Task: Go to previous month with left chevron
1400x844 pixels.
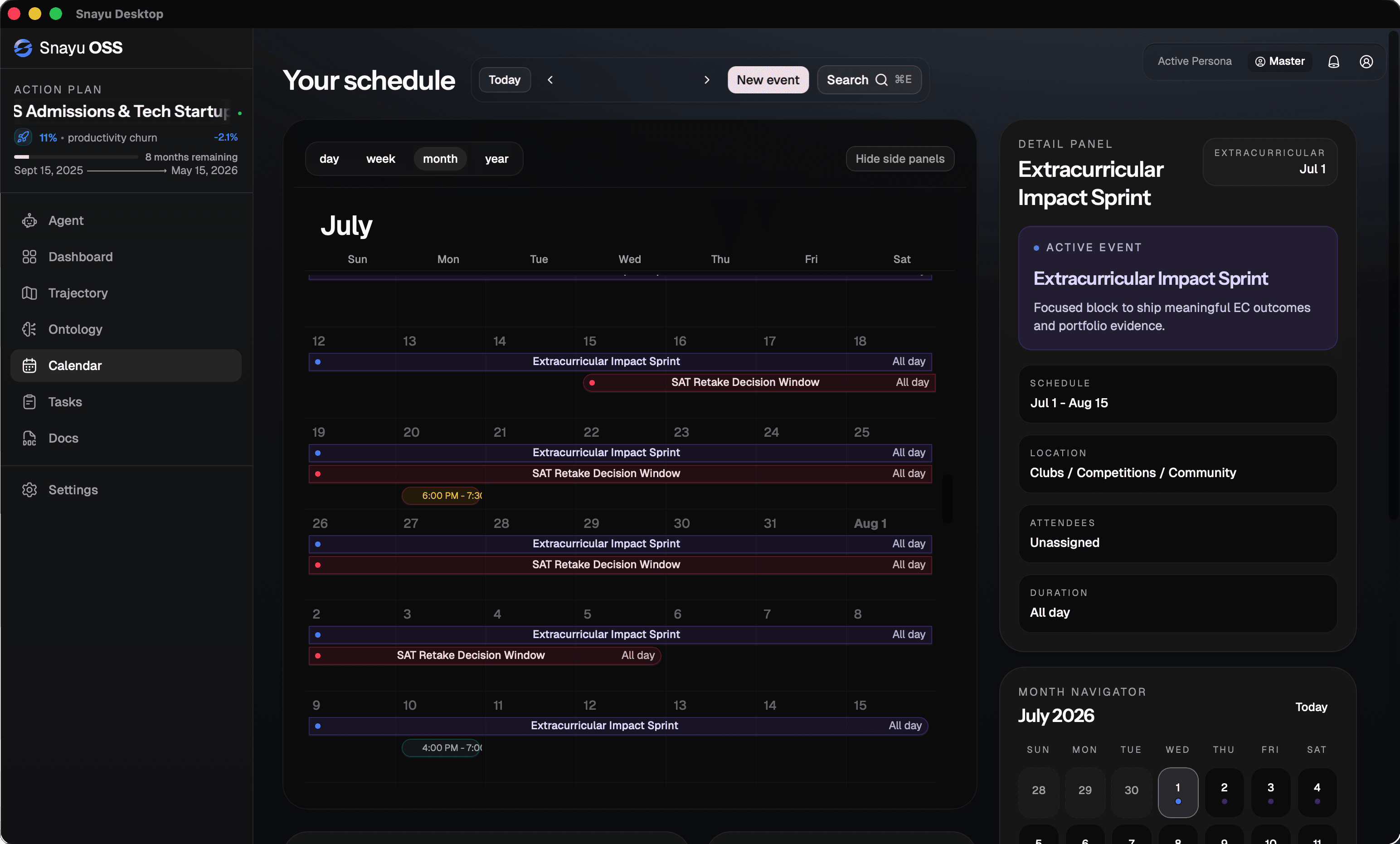Action: click(x=550, y=80)
